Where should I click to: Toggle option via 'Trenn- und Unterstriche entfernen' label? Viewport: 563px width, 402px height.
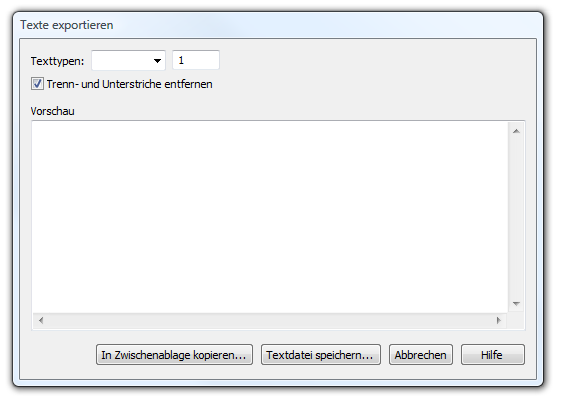coord(129,84)
